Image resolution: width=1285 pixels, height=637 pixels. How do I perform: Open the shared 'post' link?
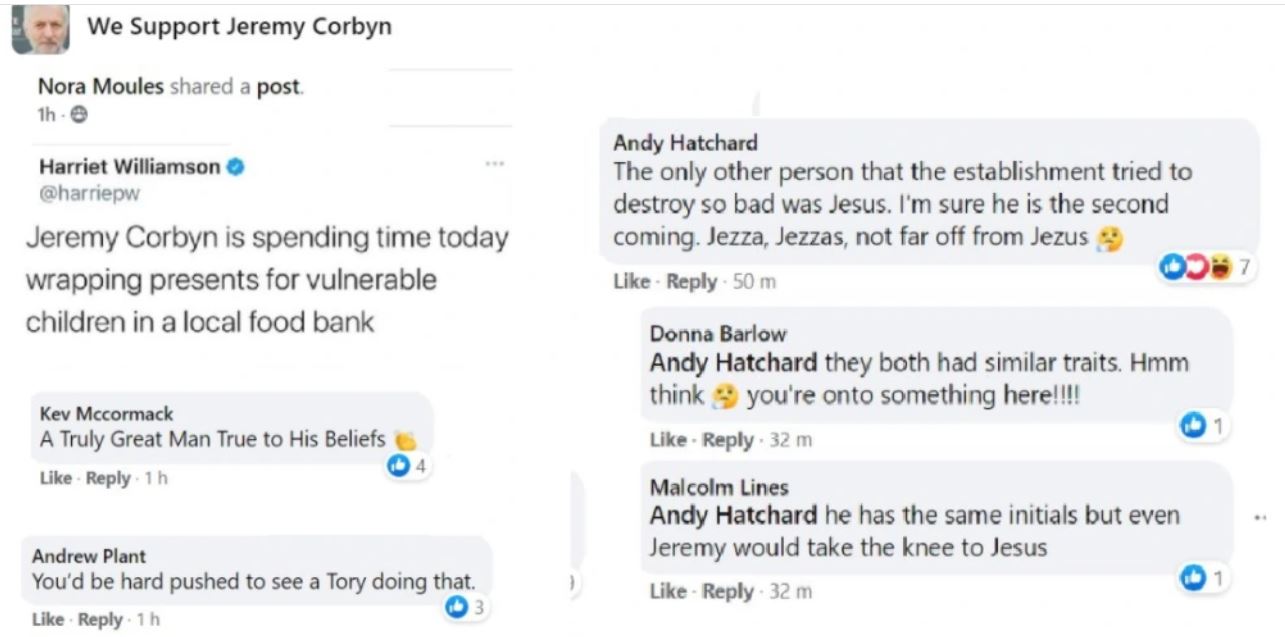coord(278,87)
